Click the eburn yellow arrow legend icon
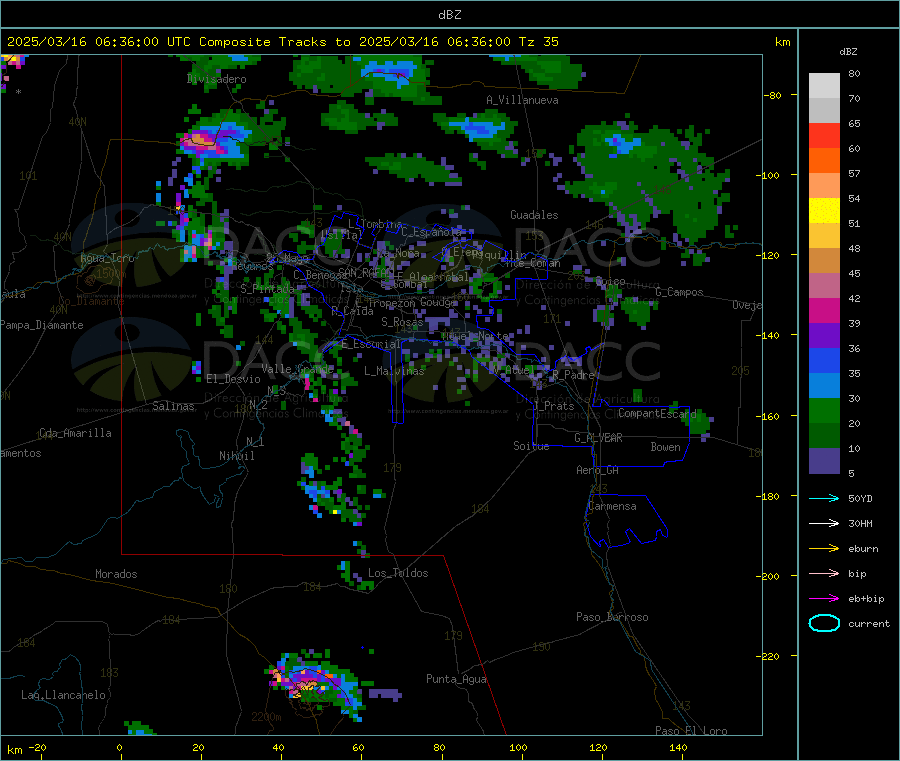This screenshot has height=761, width=900. point(824,549)
